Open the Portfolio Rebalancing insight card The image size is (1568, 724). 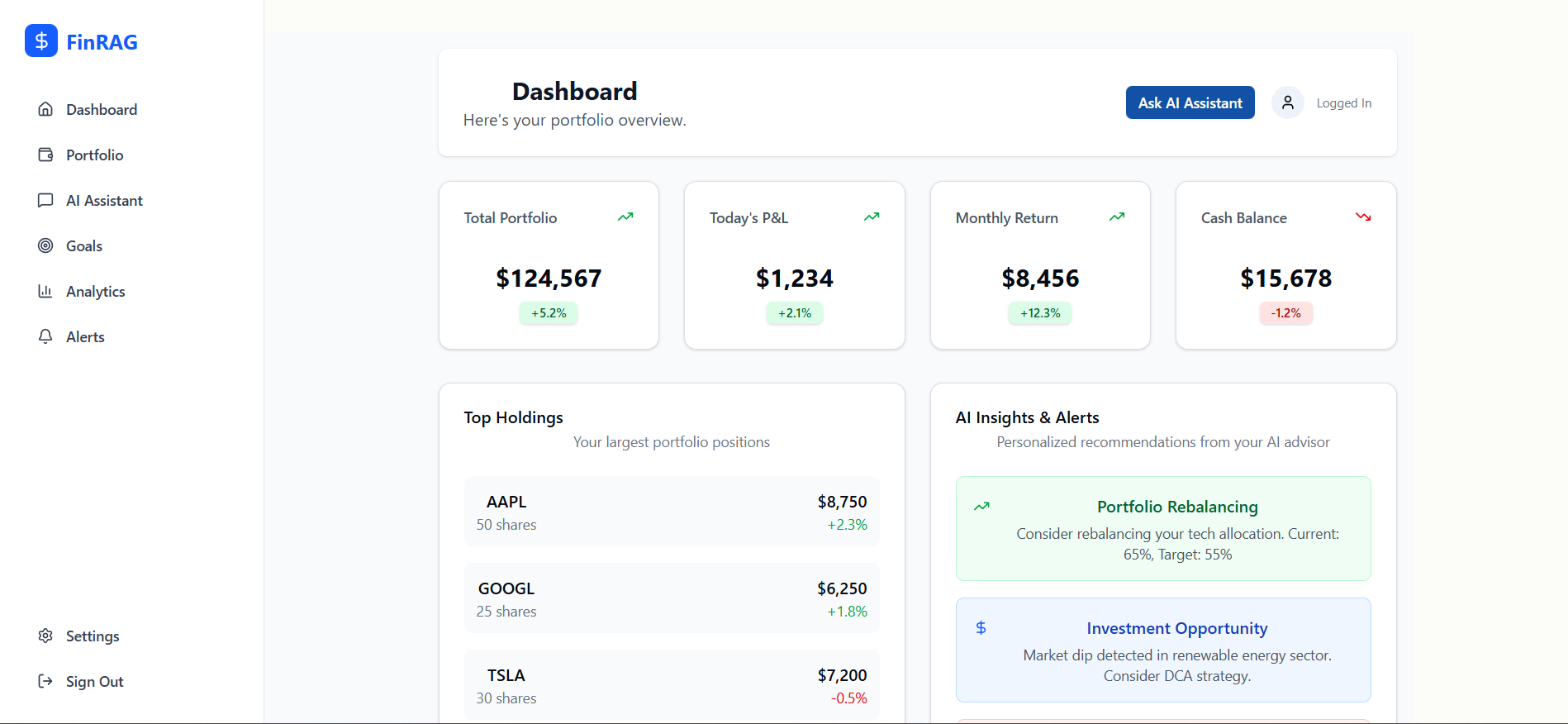point(1162,529)
